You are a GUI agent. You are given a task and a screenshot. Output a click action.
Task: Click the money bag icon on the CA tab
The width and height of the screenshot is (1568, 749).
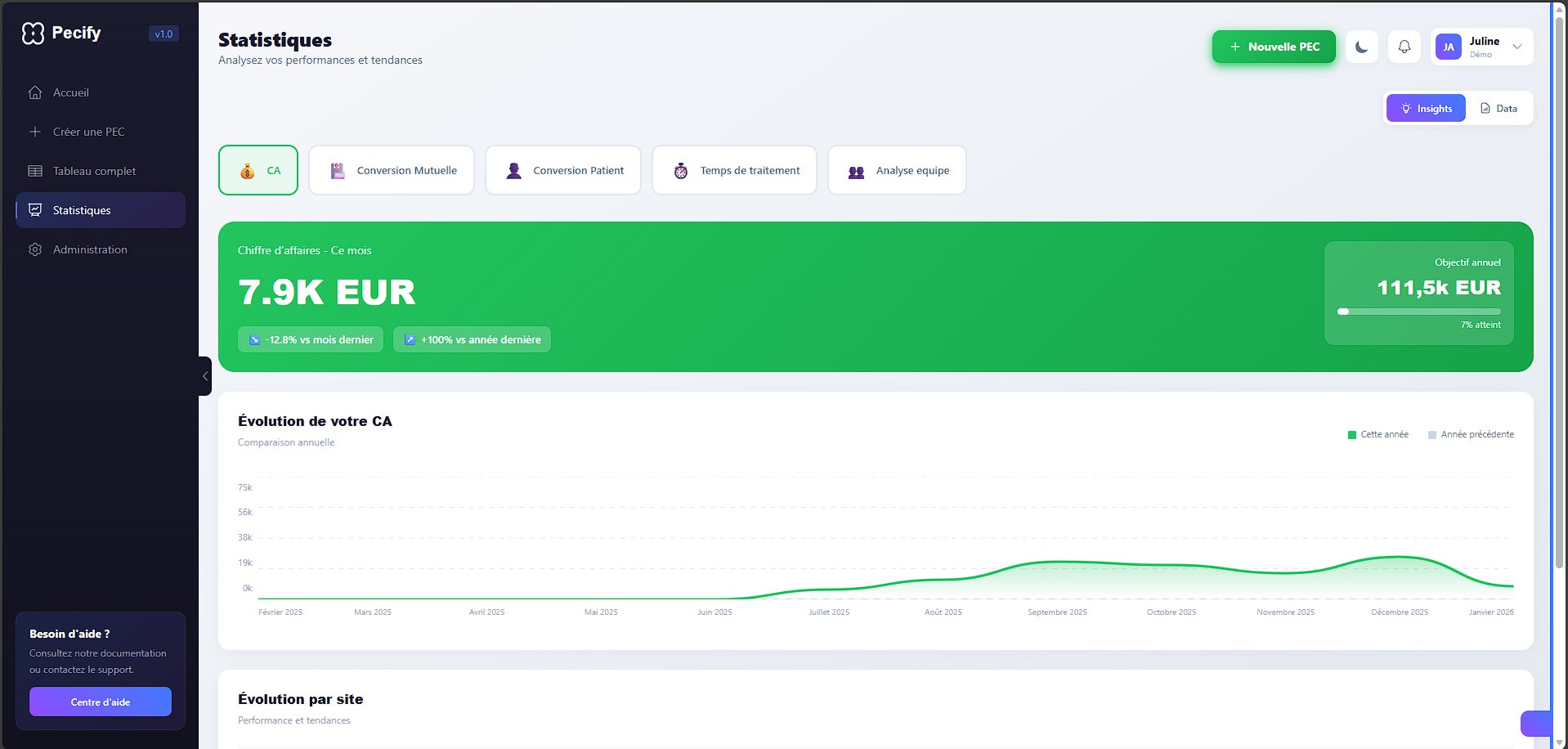248,170
